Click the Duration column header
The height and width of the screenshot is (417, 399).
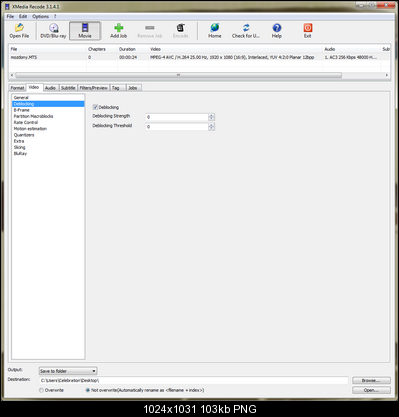133,49
